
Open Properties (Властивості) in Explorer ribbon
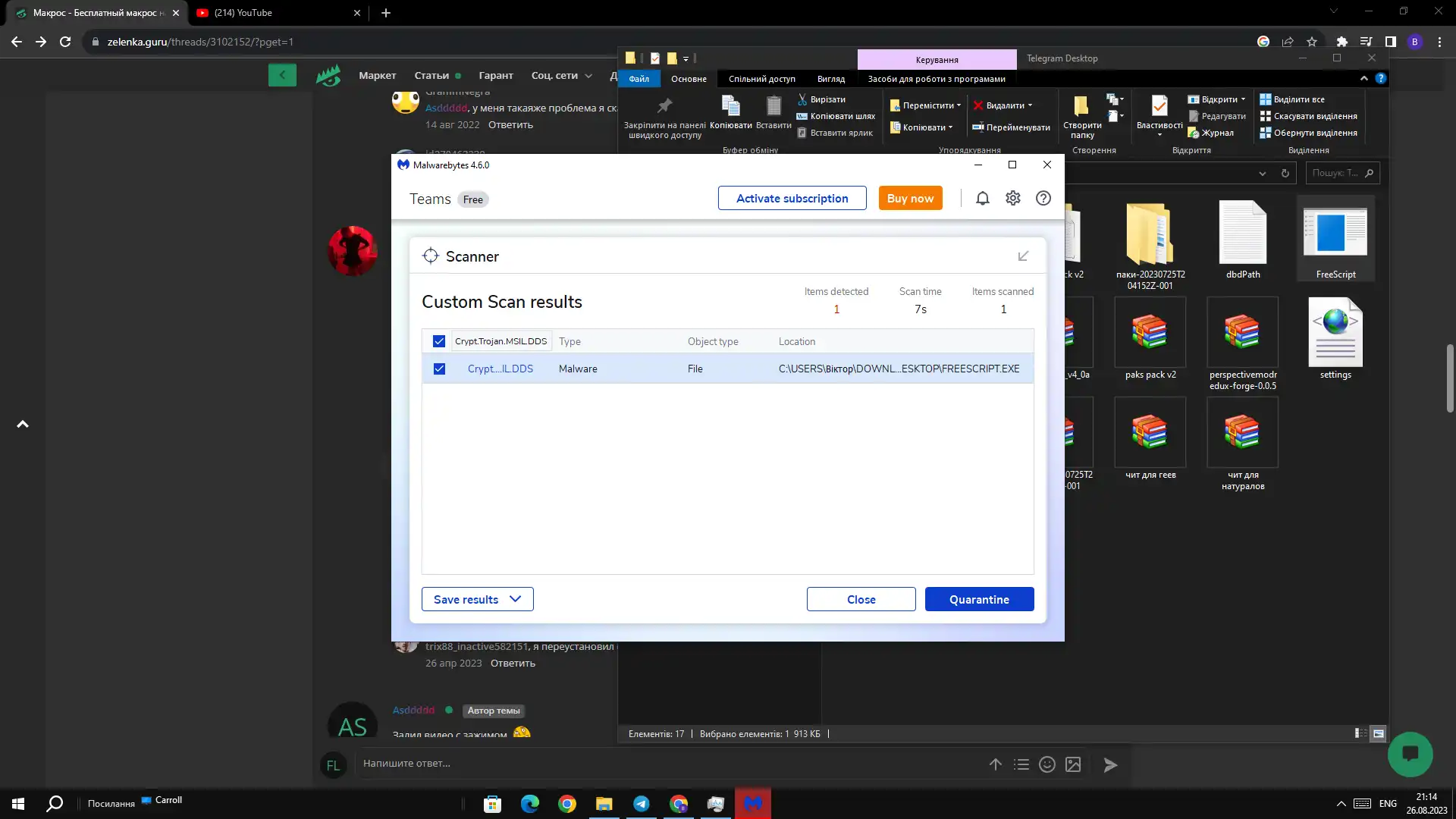[1159, 116]
